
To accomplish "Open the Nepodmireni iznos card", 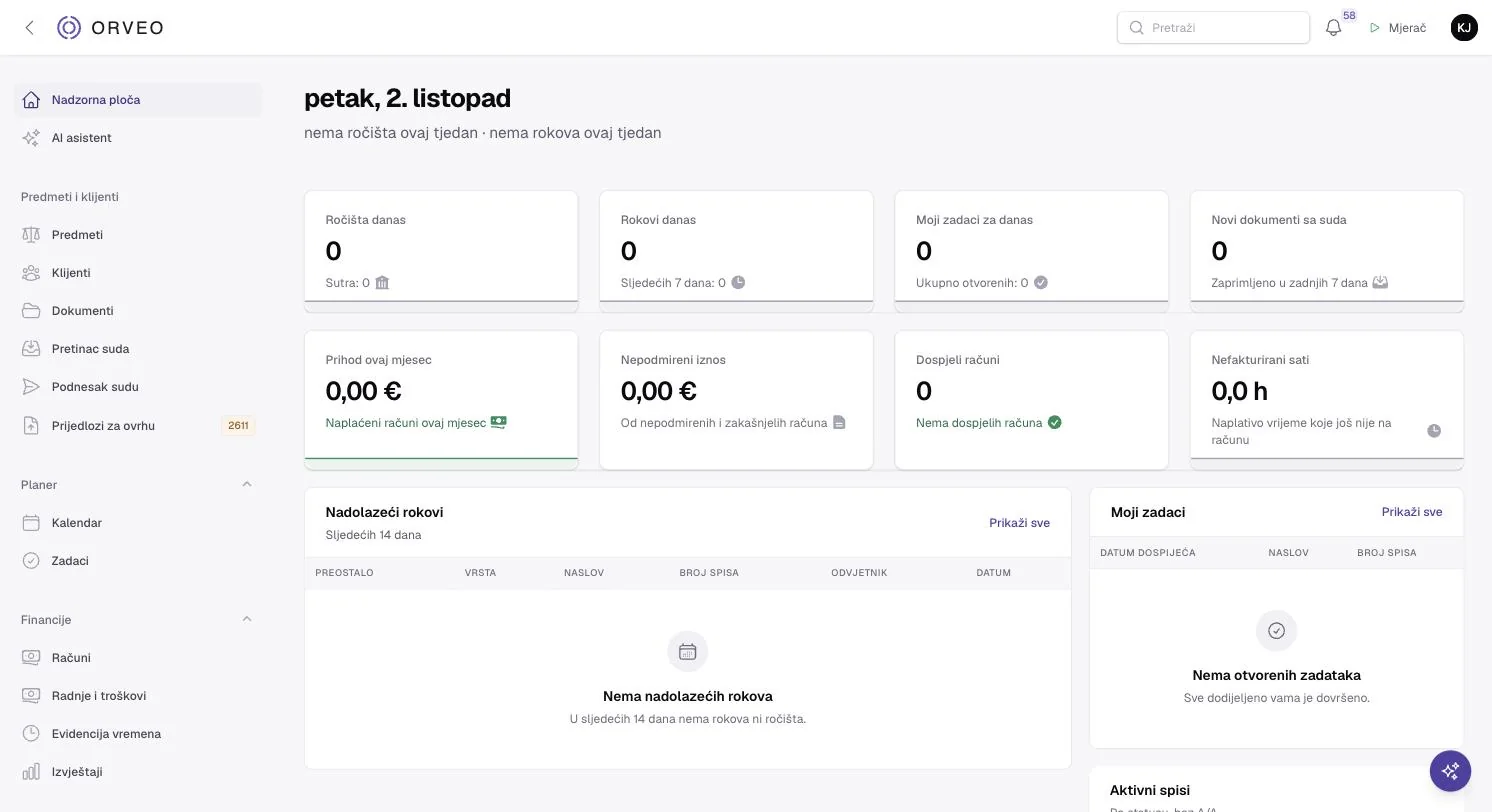I will (736, 400).
